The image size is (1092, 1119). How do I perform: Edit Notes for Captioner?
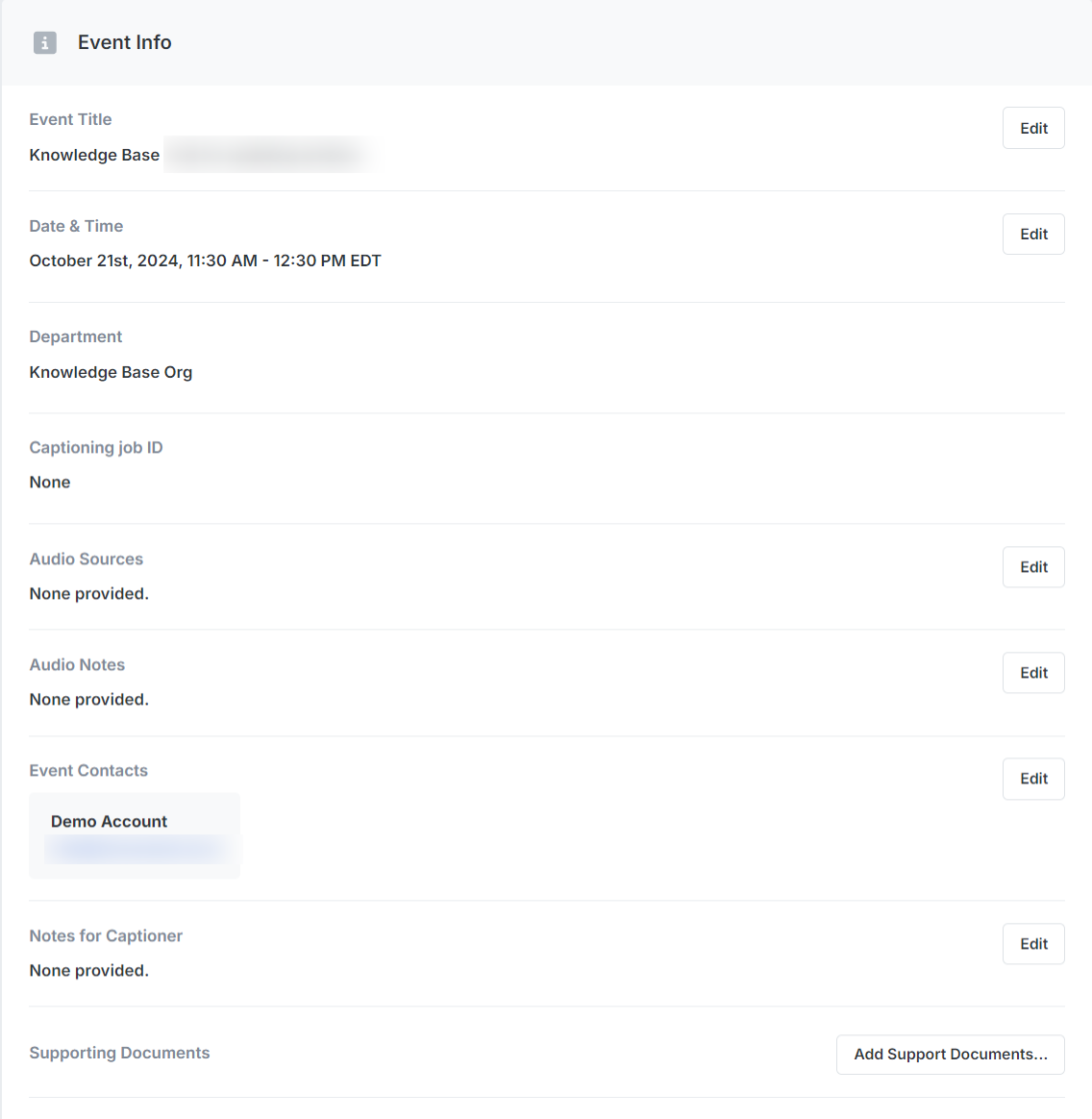[x=1033, y=943]
